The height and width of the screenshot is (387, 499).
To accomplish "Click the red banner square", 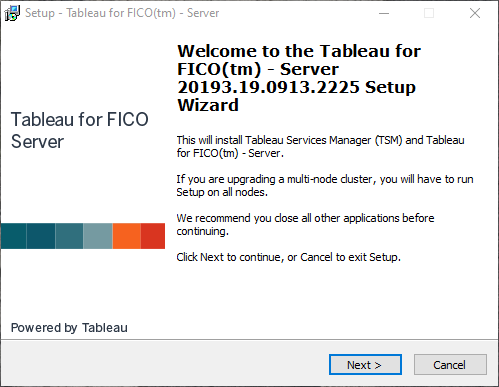I will [x=153, y=236].
